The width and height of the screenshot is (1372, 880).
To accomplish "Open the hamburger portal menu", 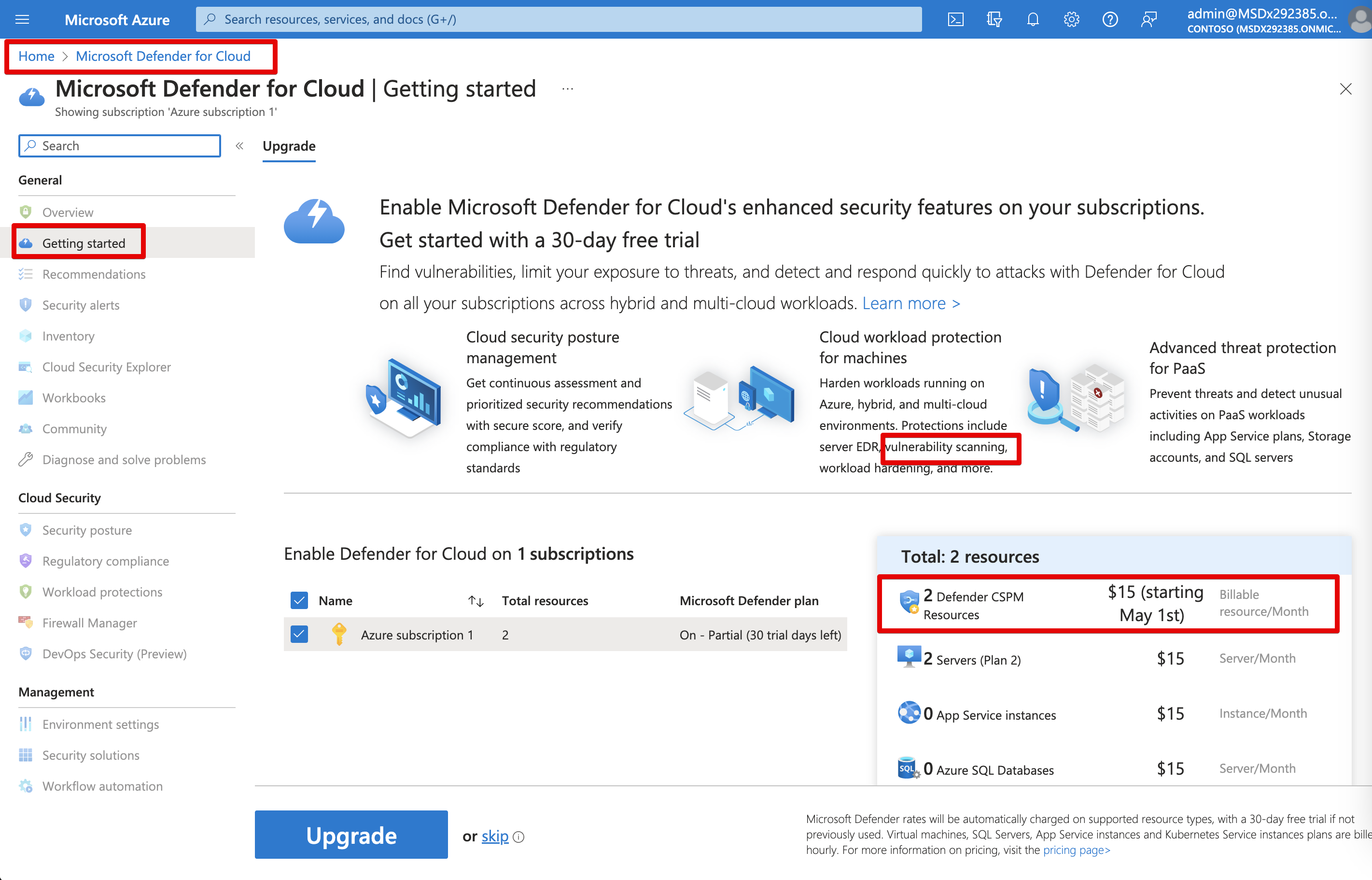I will tap(22, 19).
